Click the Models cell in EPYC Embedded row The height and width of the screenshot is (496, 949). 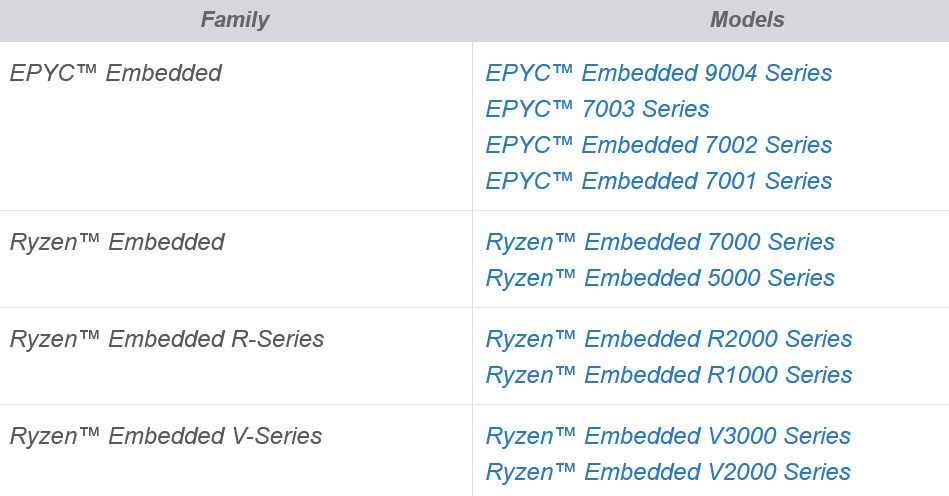pos(711,126)
